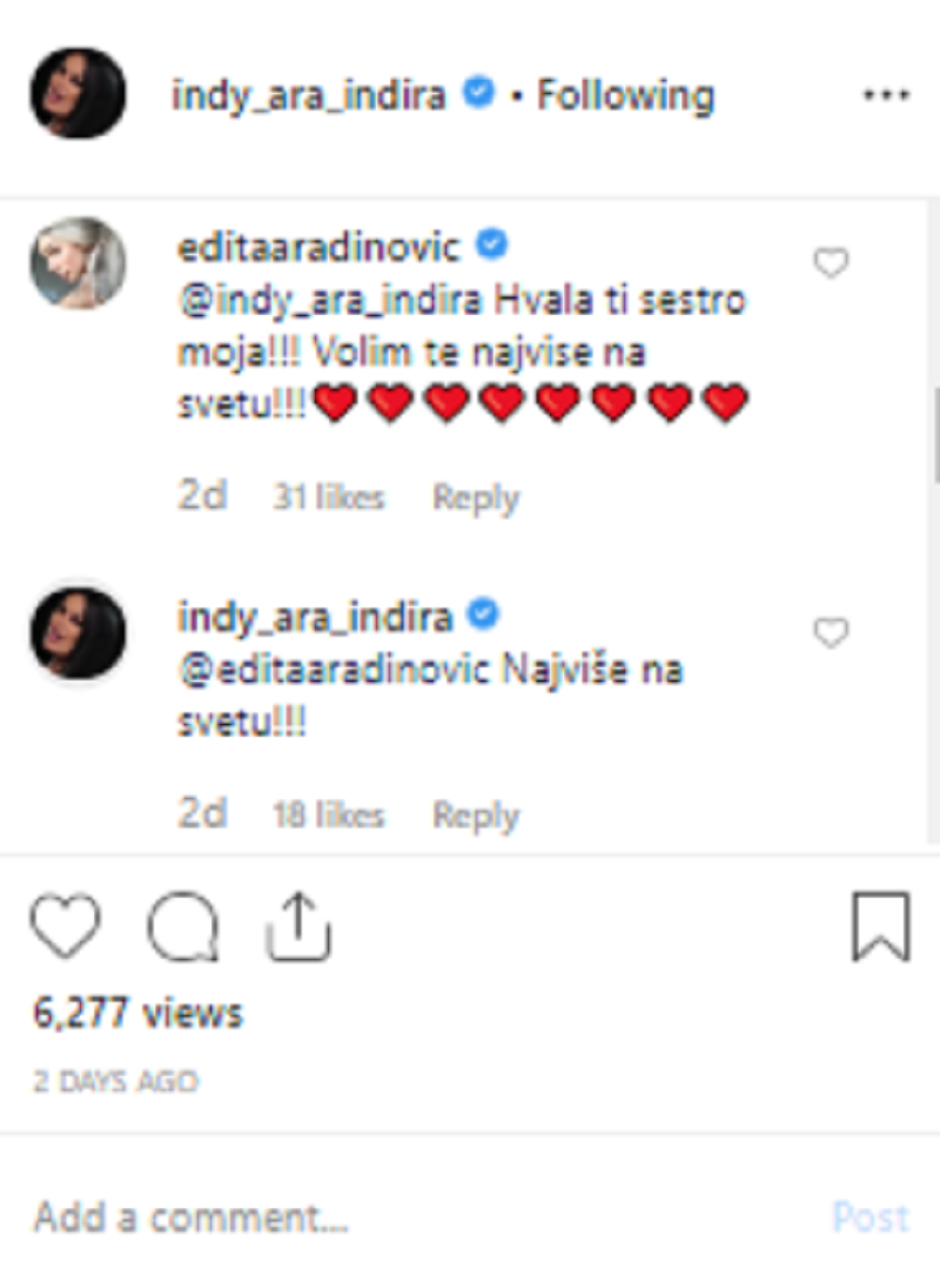Reply to editaaradinovic's comment
The height and width of the screenshot is (1288, 940).
click(476, 497)
